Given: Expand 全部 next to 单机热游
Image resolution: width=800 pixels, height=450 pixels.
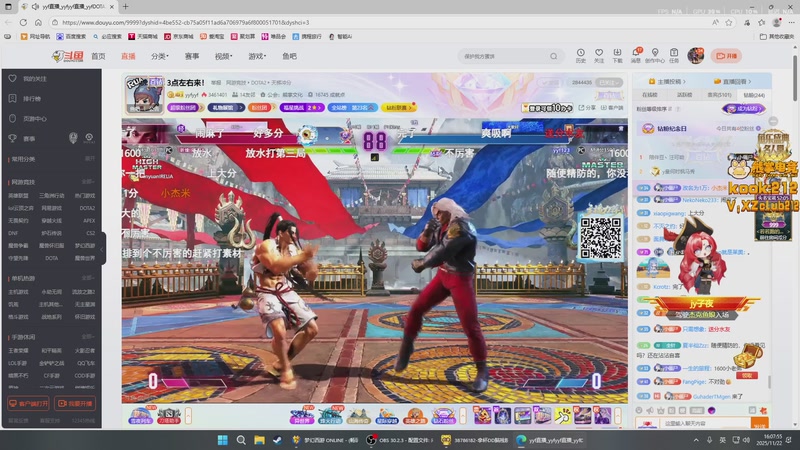Looking at the screenshot, I should tap(88, 278).
